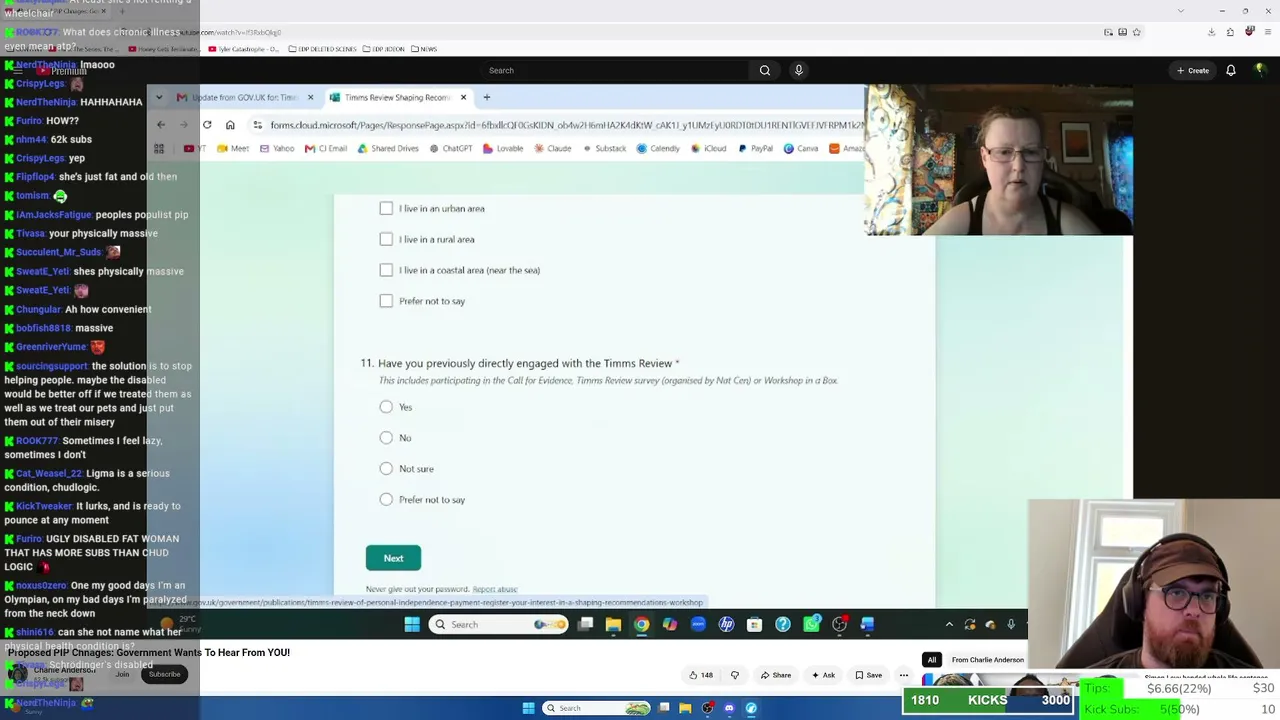Select 'From Charlie Anderson' filter chip
Screen dimensions: 1280x720
point(988,660)
